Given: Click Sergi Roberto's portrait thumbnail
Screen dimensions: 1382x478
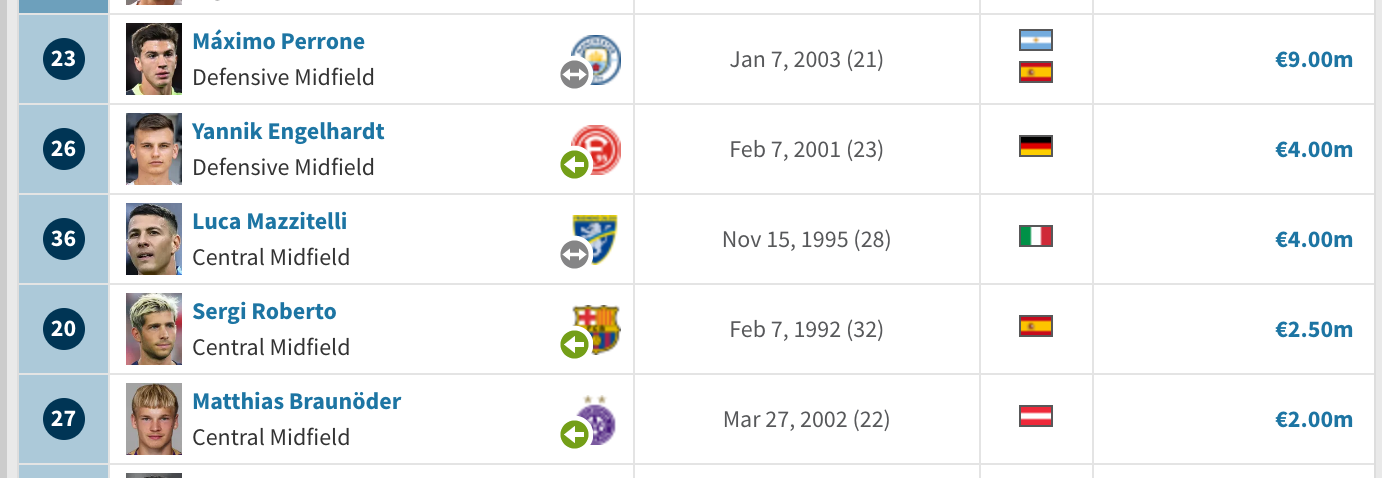Looking at the screenshot, I should point(154,329).
